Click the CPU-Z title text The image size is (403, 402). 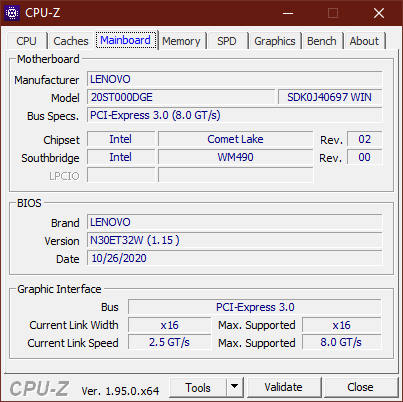[43, 13]
